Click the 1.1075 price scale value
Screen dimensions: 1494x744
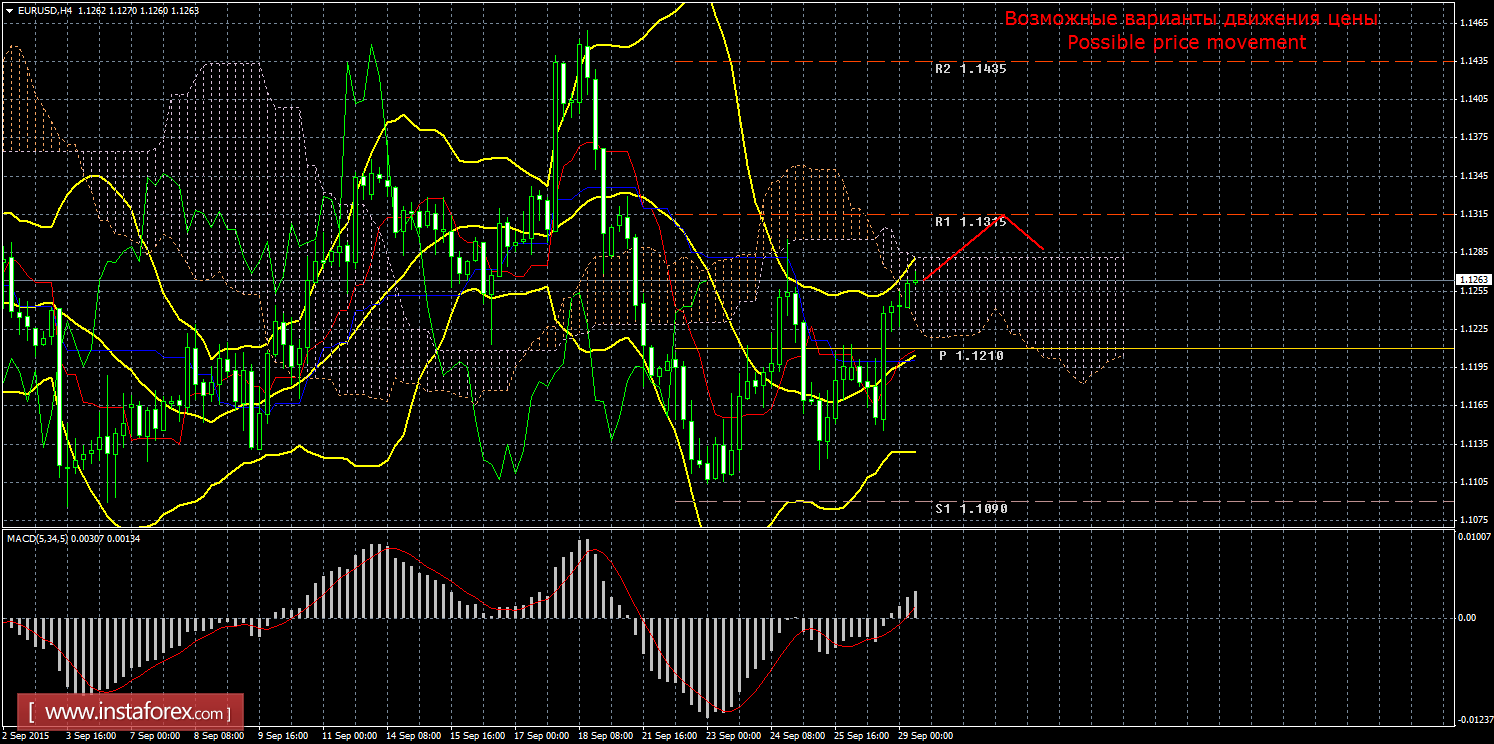click(x=1471, y=520)
